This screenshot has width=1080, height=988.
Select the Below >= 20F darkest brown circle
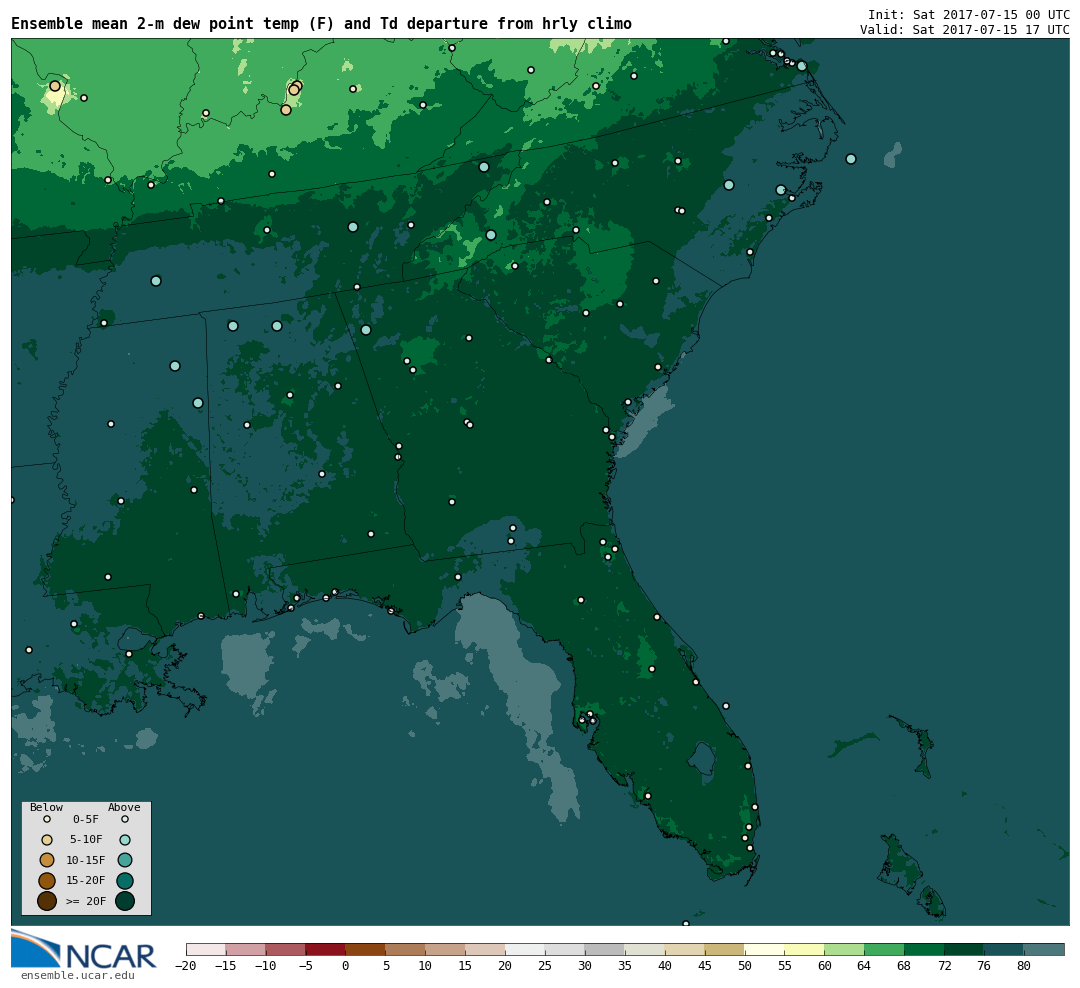47,900
